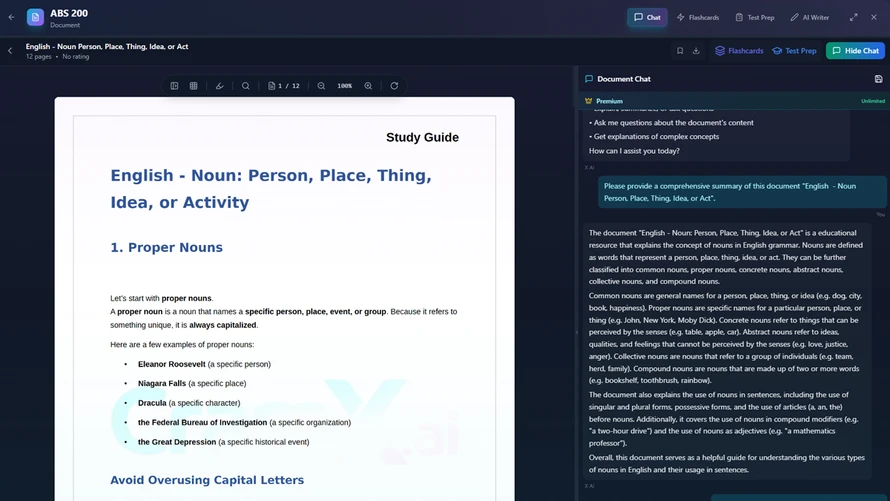
Task: Select the highlighter annotation tool
Action: point(220,86)
